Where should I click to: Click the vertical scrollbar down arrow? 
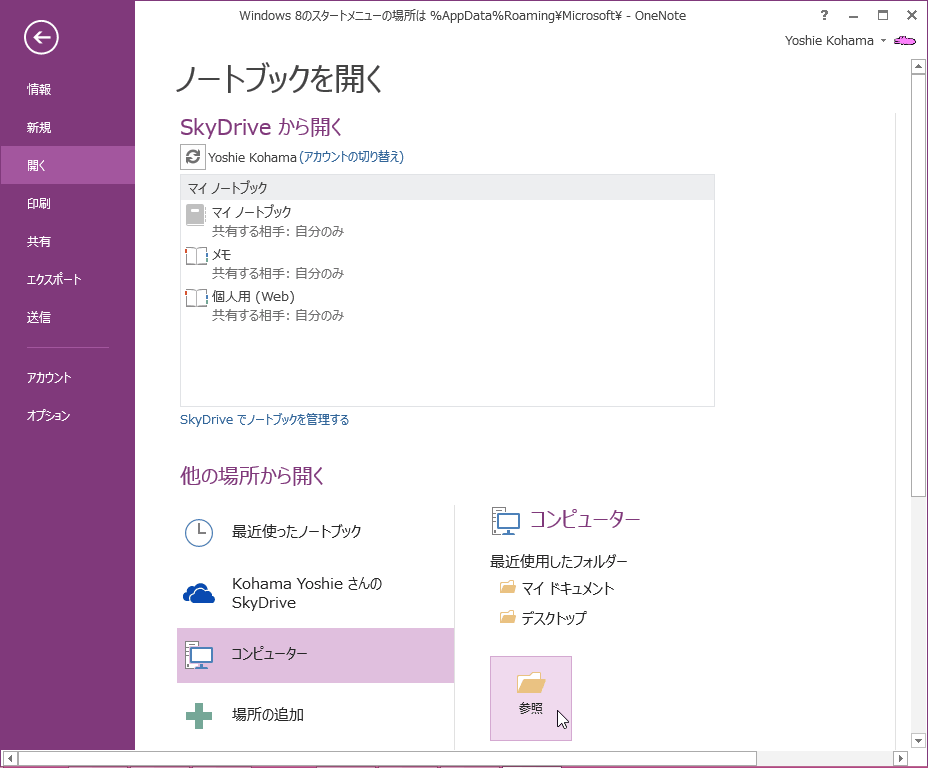coord(919,741)
